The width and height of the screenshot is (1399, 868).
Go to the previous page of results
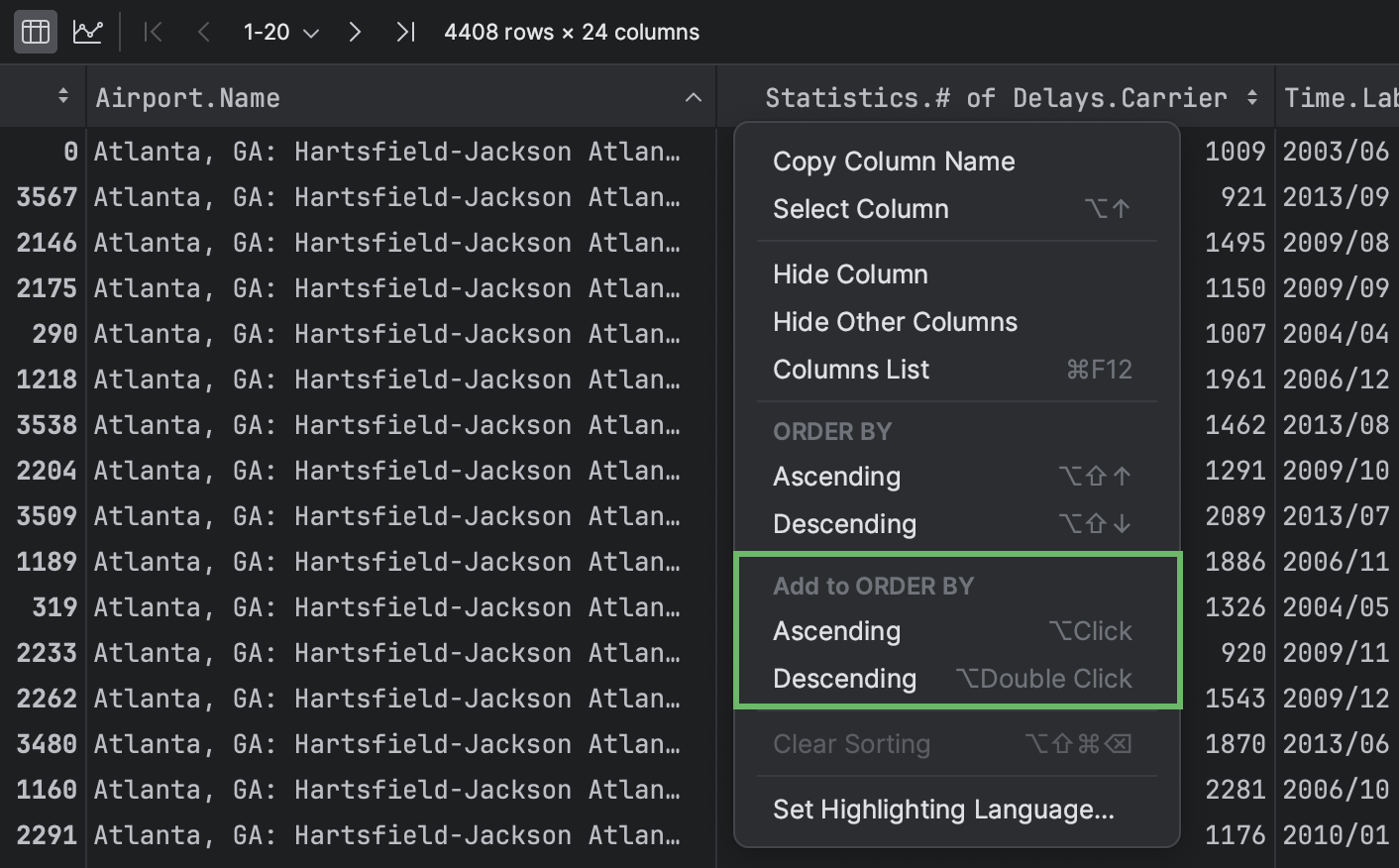click(x=203, y=31)
